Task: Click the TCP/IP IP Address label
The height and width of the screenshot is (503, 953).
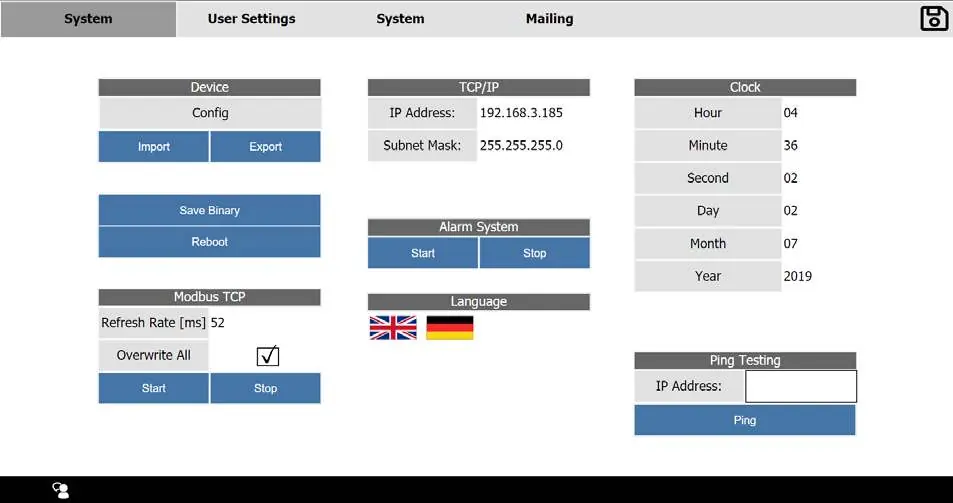Action: click(422, 113)
